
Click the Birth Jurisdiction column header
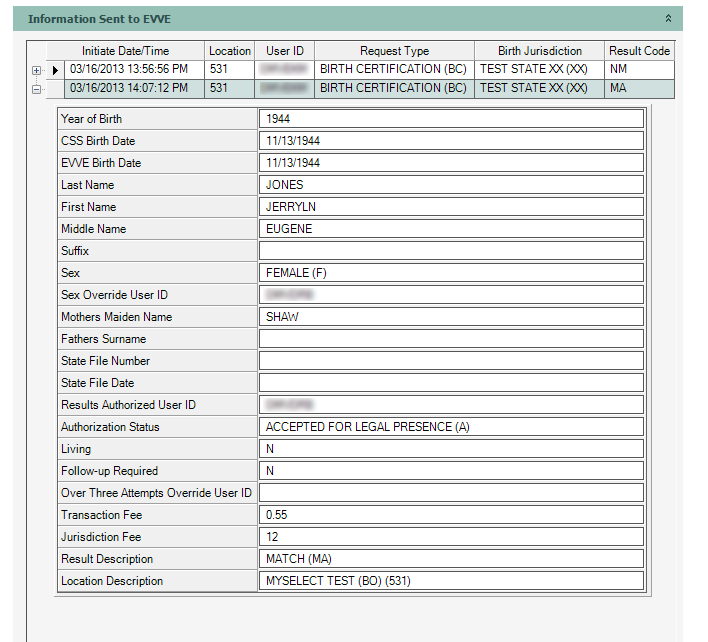(x=539, y=51)
